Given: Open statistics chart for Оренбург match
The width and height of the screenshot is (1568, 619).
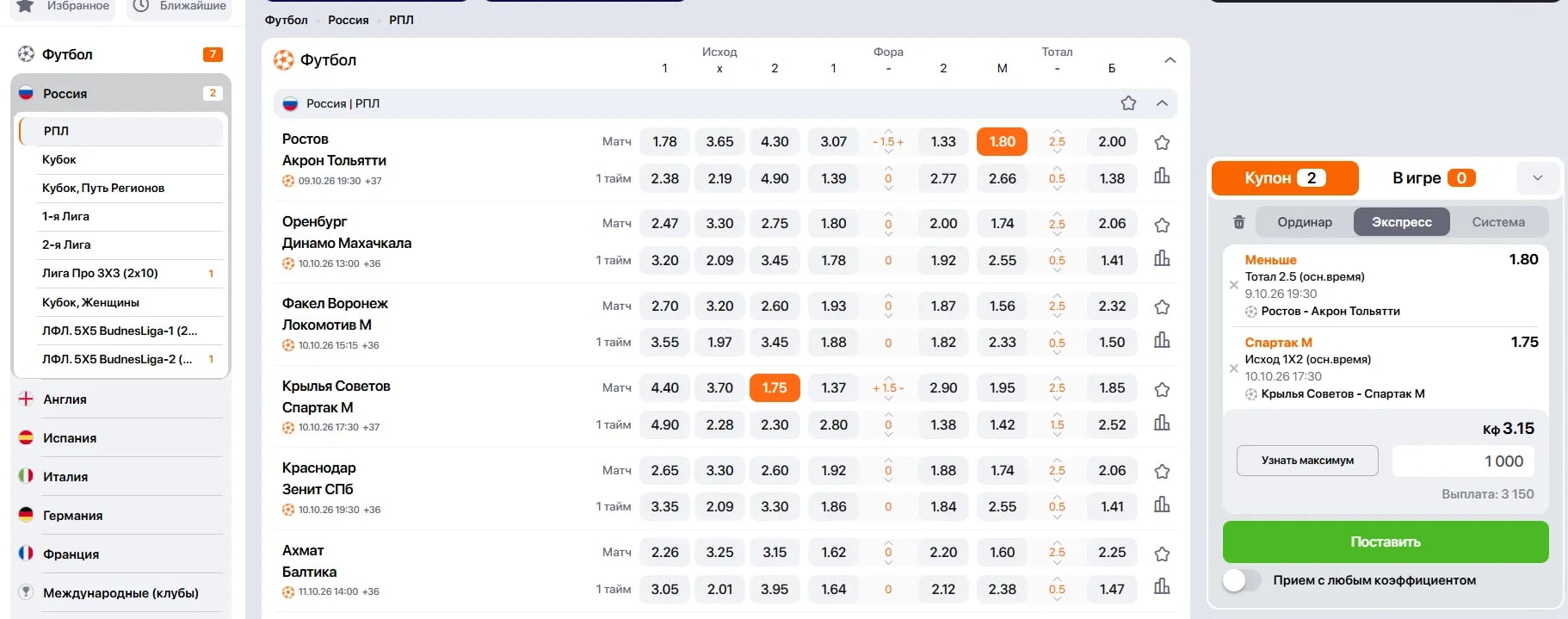Looking at the screenshot, I should point(1162,258).
